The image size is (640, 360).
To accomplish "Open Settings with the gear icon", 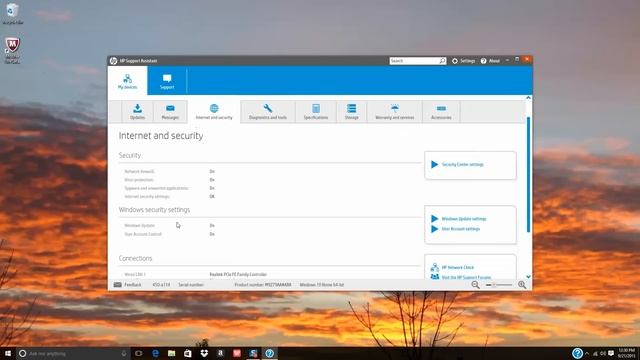I will pyautogui.click(x=463, y=61).
